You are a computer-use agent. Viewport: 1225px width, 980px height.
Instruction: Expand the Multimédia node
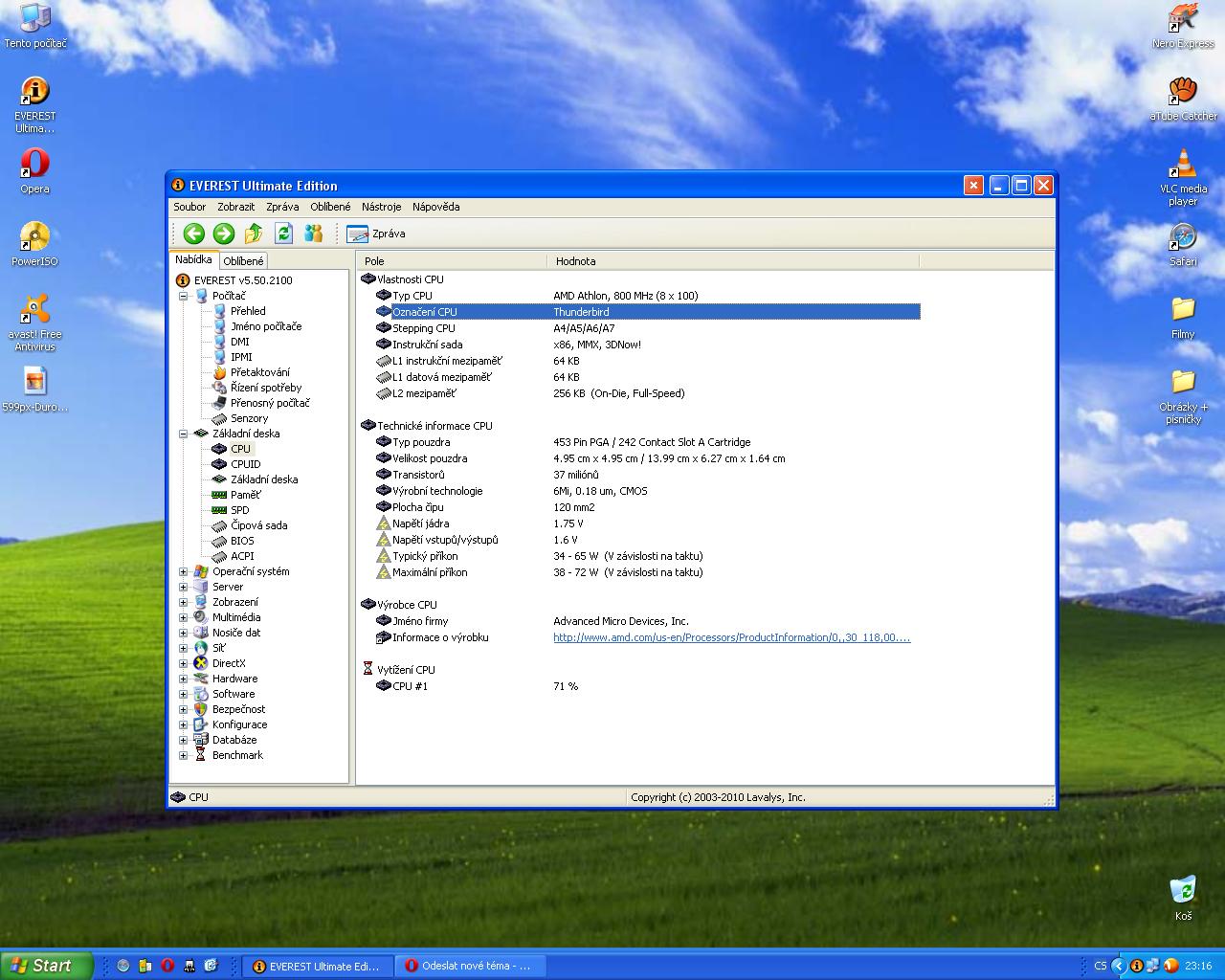coord(184,617)
